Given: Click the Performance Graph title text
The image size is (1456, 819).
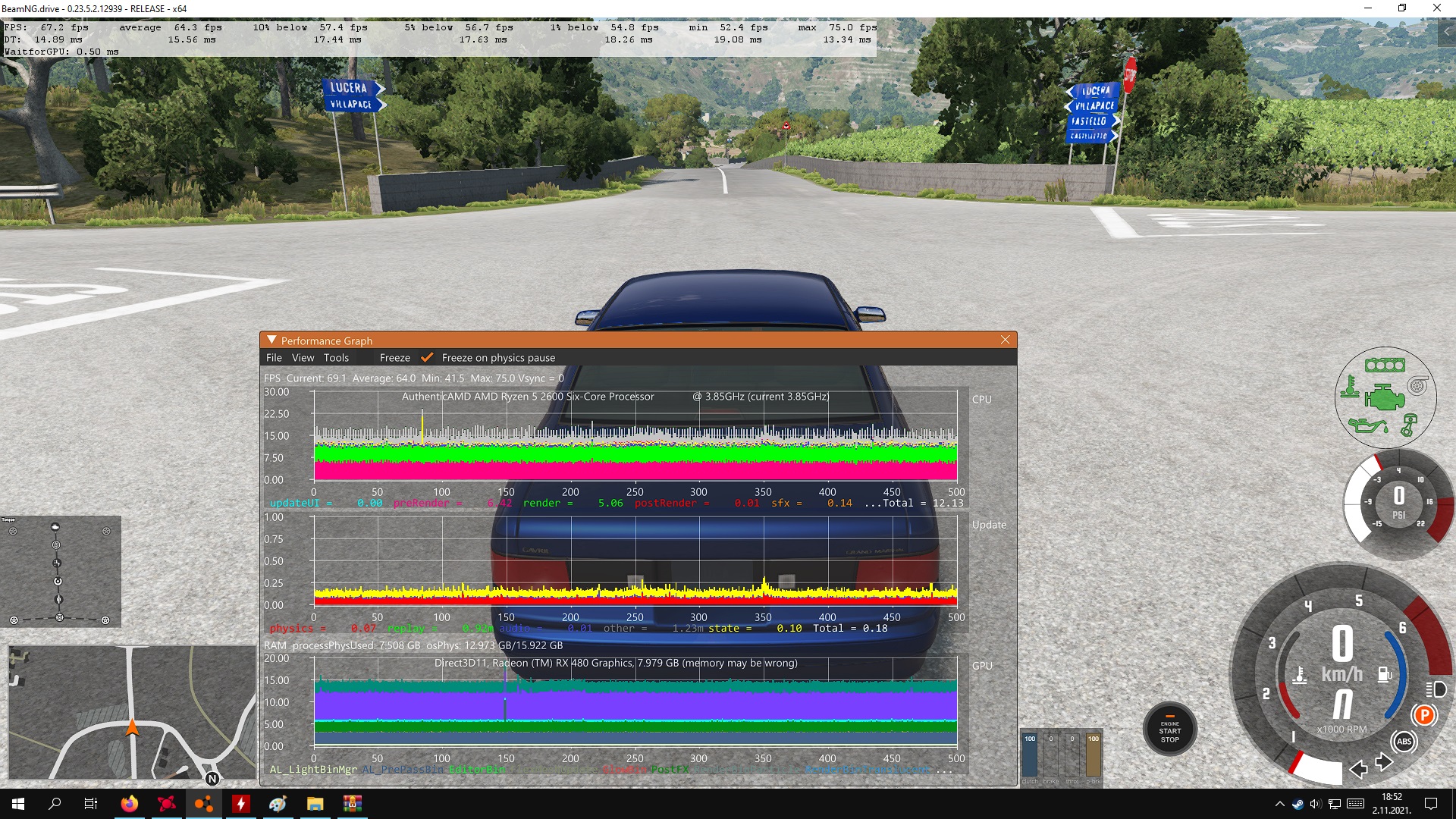Looking at the screenshot, I should pyautogui.click(x=326, y=341).
